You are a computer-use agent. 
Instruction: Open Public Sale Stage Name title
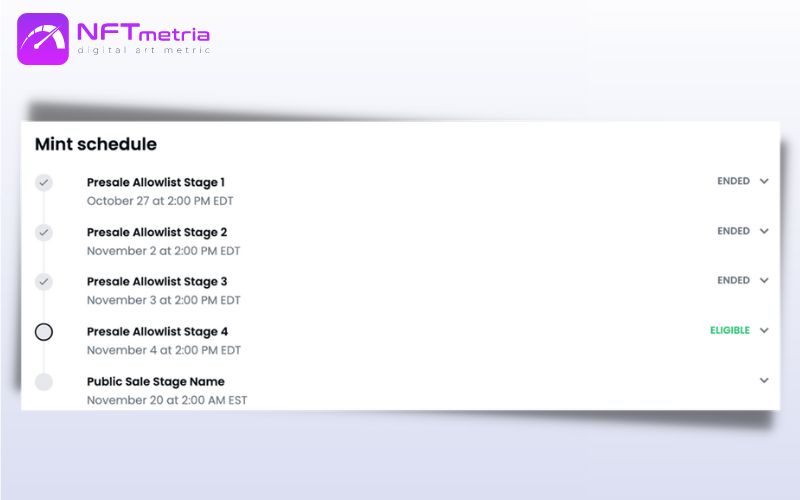click(x=156, y=382)
